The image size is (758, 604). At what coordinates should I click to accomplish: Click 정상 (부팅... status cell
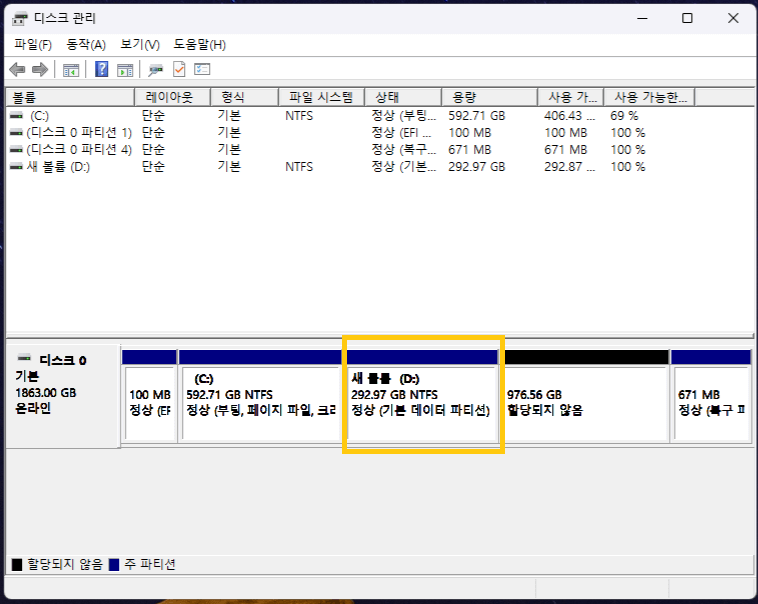point(404,116)
